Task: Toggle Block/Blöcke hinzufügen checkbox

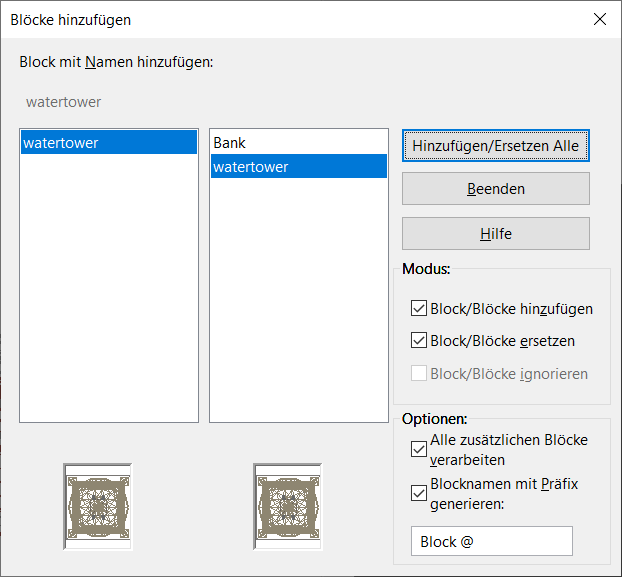Action: 419,308
